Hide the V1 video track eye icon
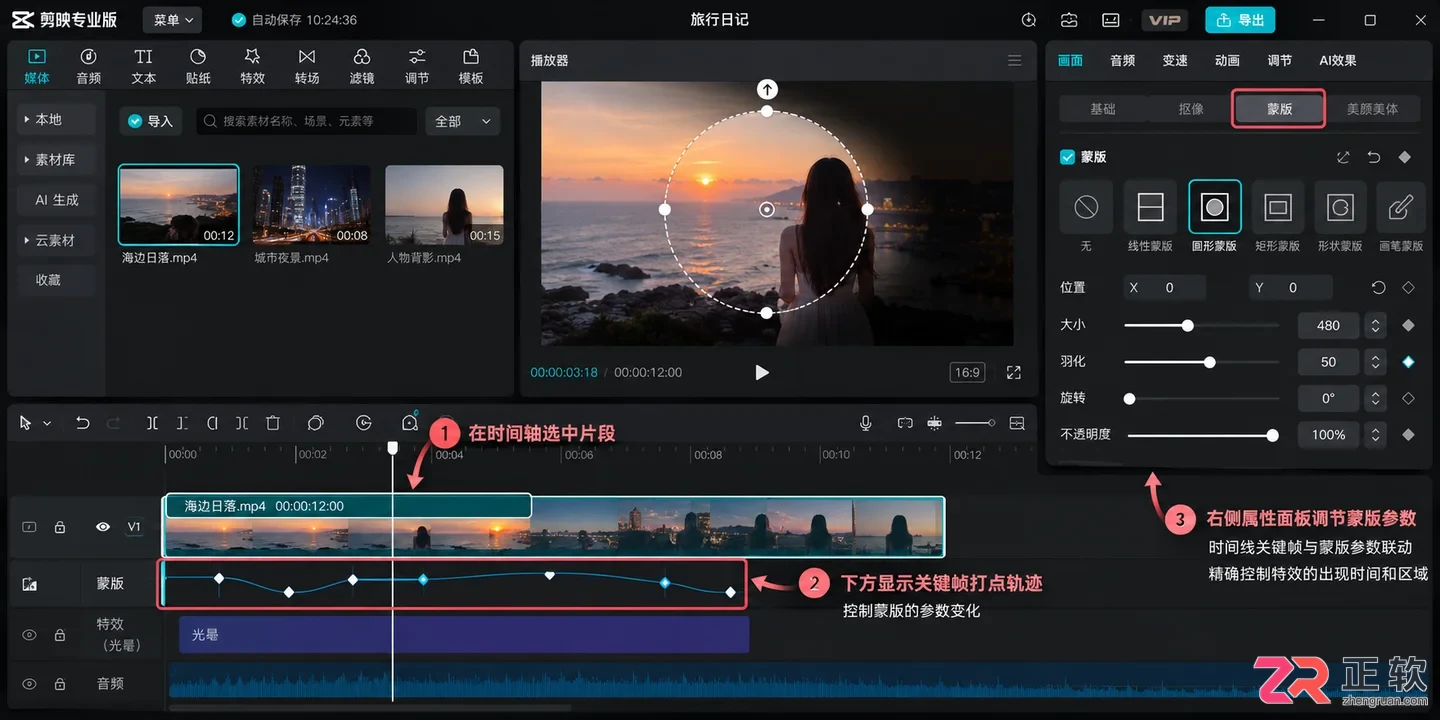1440x720 pixels. click(102, 527)
